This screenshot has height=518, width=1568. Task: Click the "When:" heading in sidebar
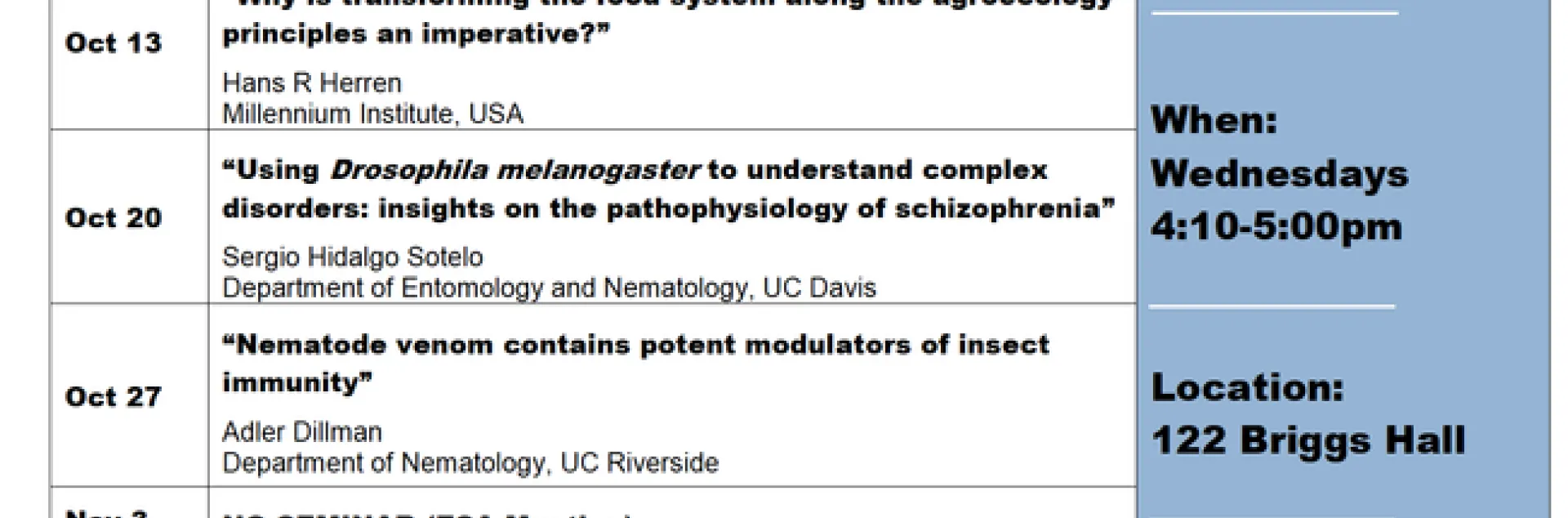pyautogui.click(x=1214, y=121)
